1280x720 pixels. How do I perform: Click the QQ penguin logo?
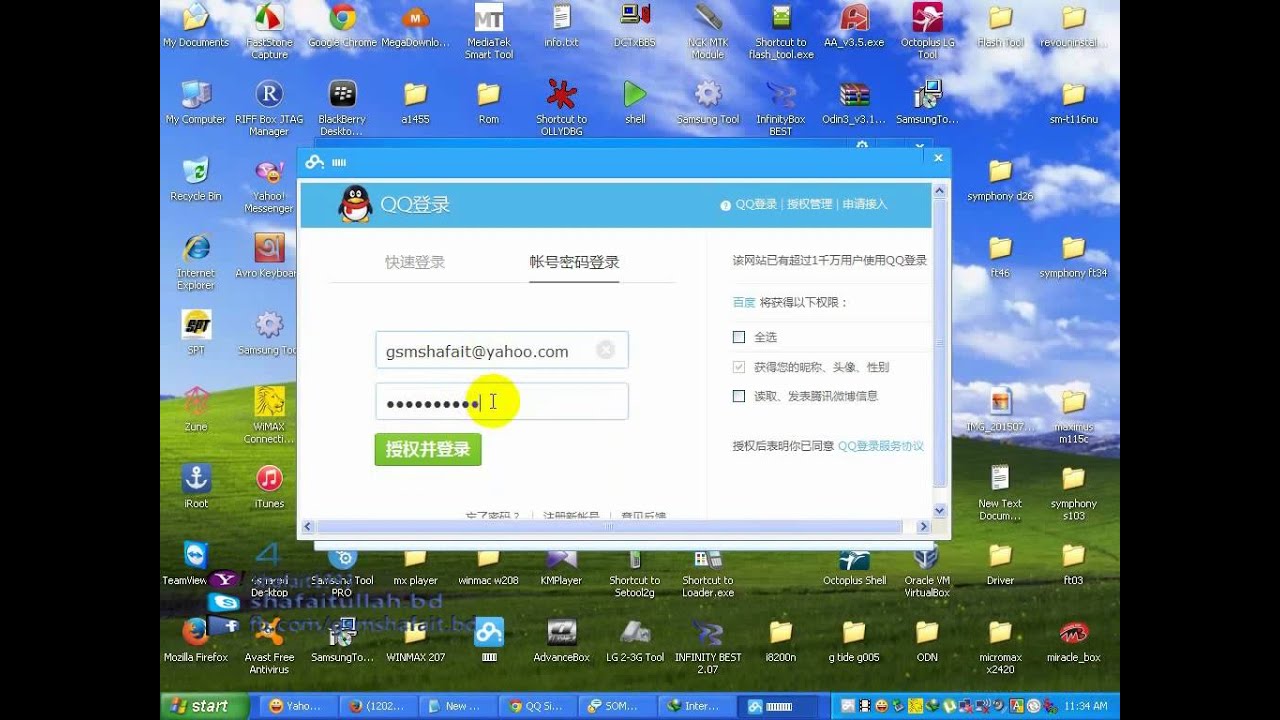pyautogui.click(x=355, y=204)
